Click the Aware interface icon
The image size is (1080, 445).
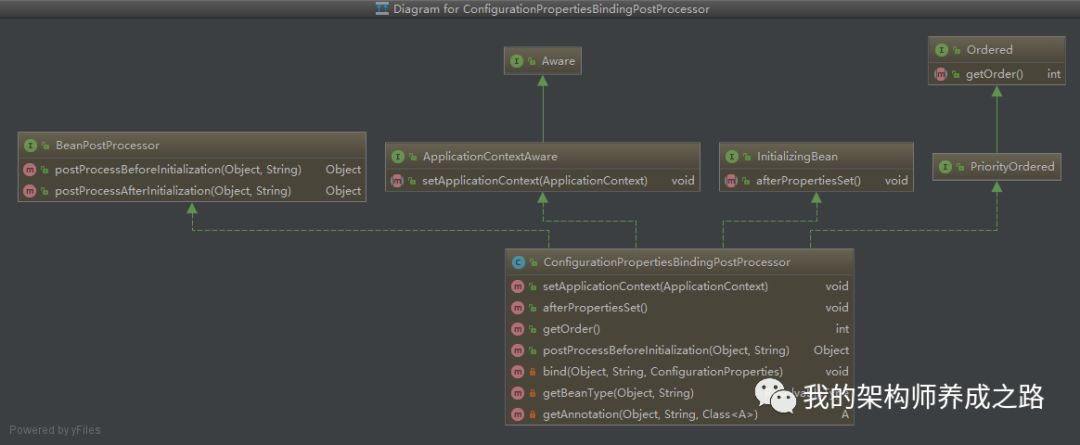click(x=516, y=61)
